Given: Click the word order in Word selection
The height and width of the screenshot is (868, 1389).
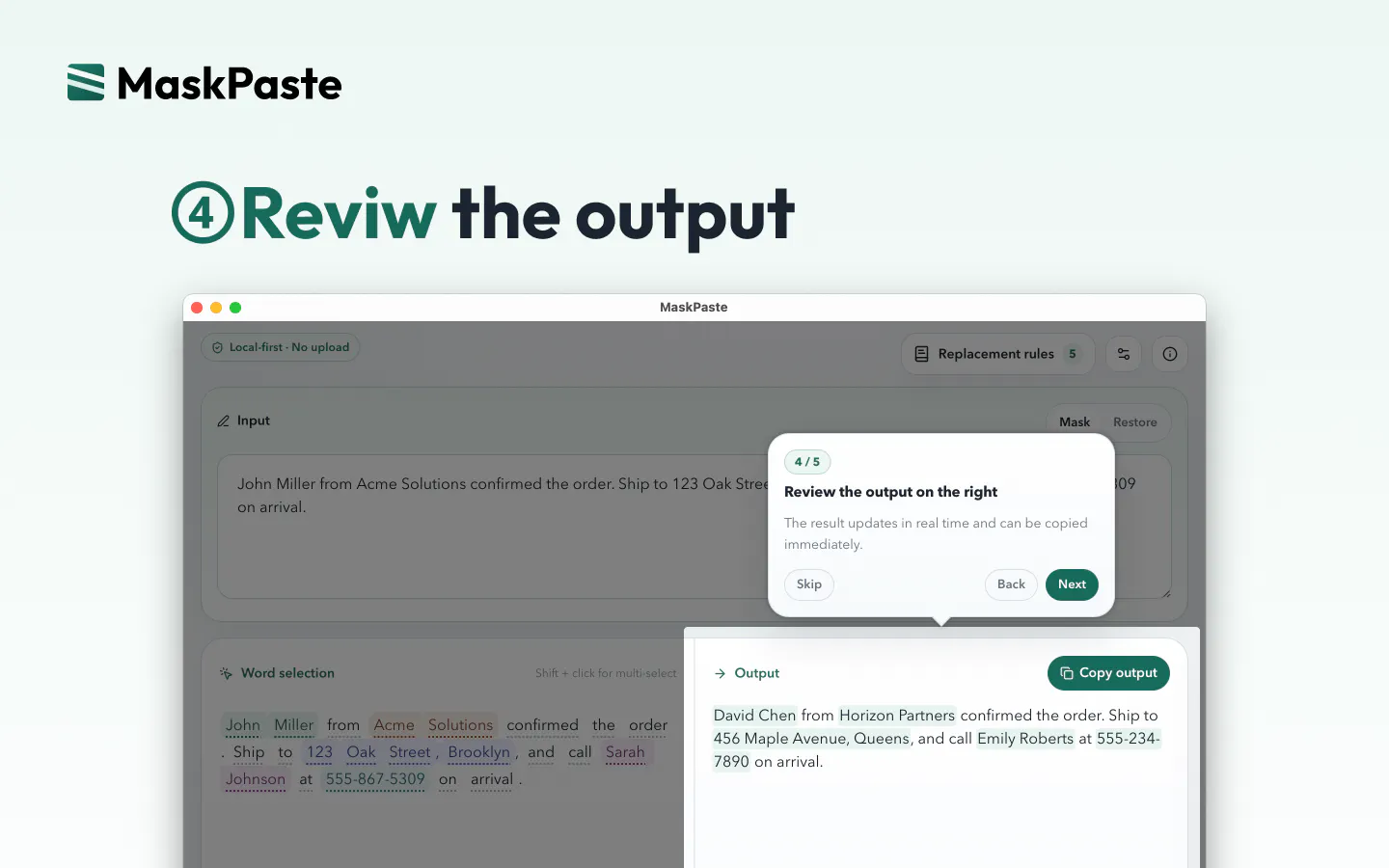Looking at the screenshot, I should tap(648, 725).
